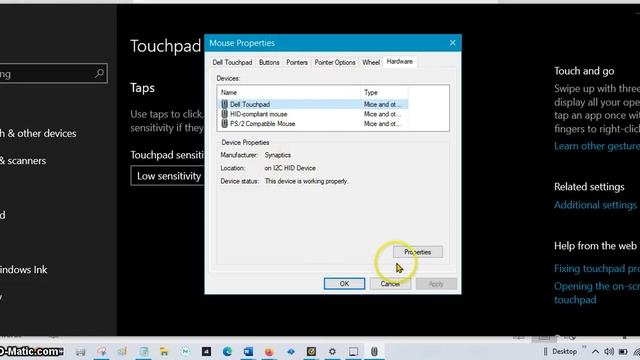The height and width of the screenshot is (360, 640).
Task: Confirm with the OK button
Action: click(x=344, y=284)
